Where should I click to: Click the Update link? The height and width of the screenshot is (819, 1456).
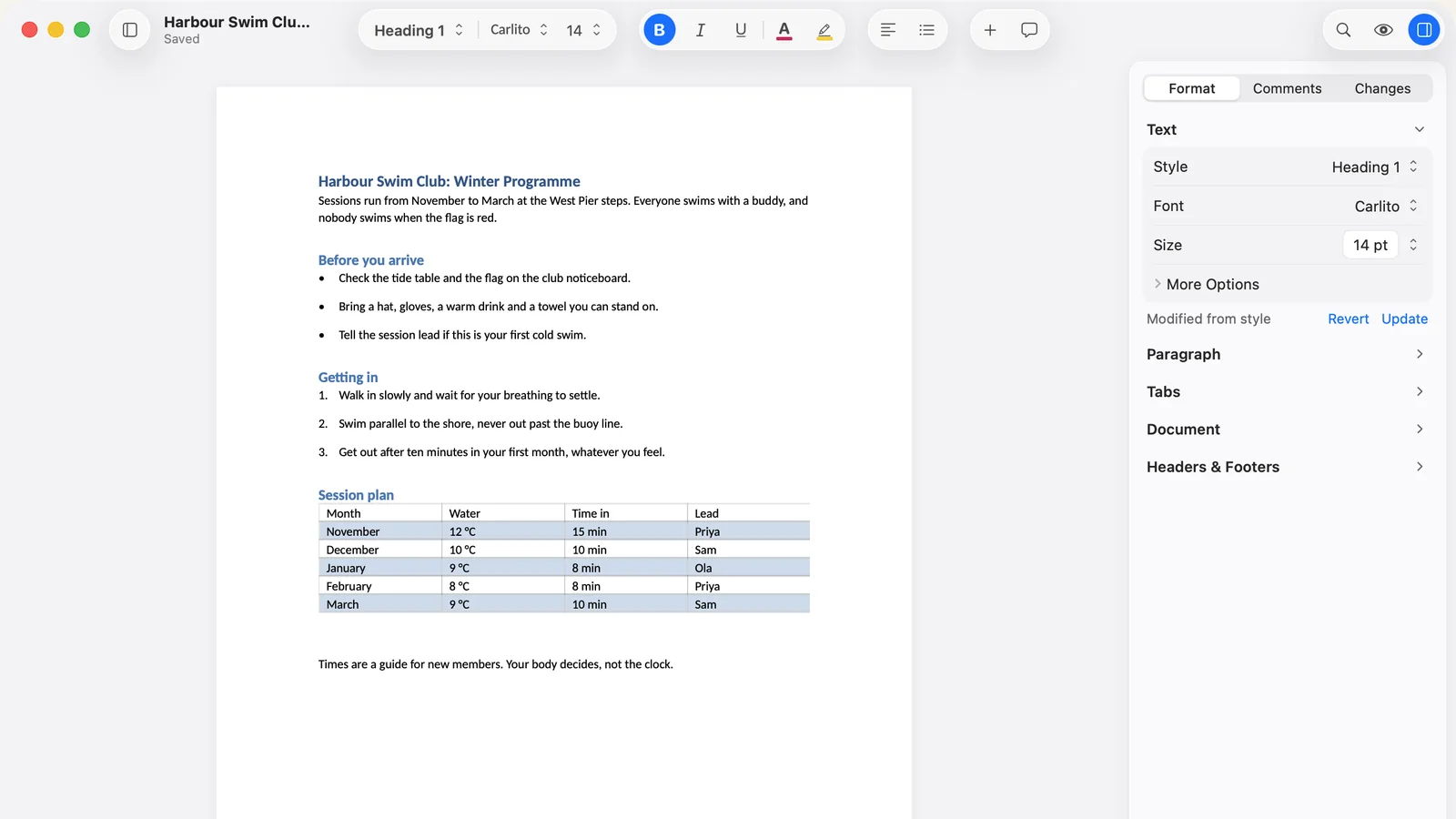1404,318
